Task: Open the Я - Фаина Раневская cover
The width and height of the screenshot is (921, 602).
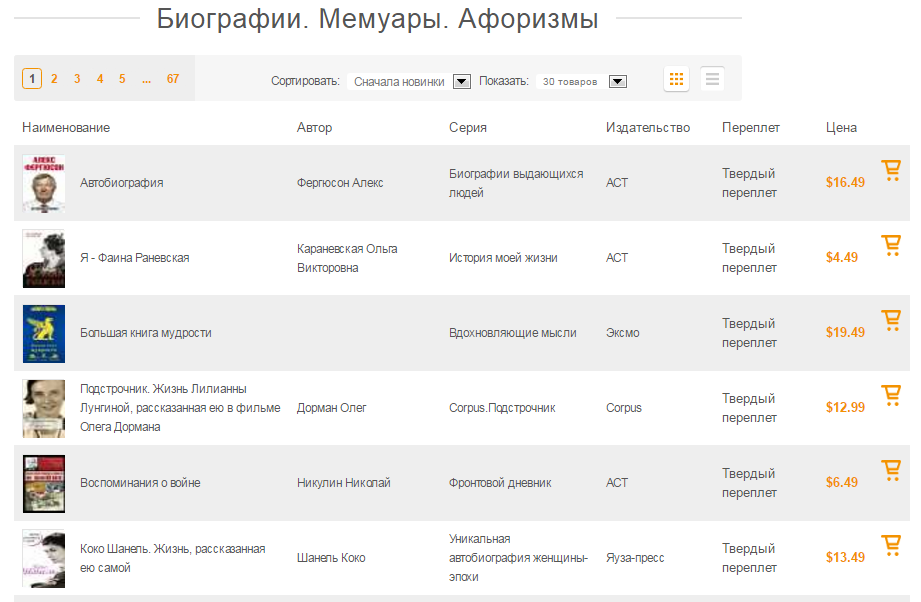Action: click(44, 258)
